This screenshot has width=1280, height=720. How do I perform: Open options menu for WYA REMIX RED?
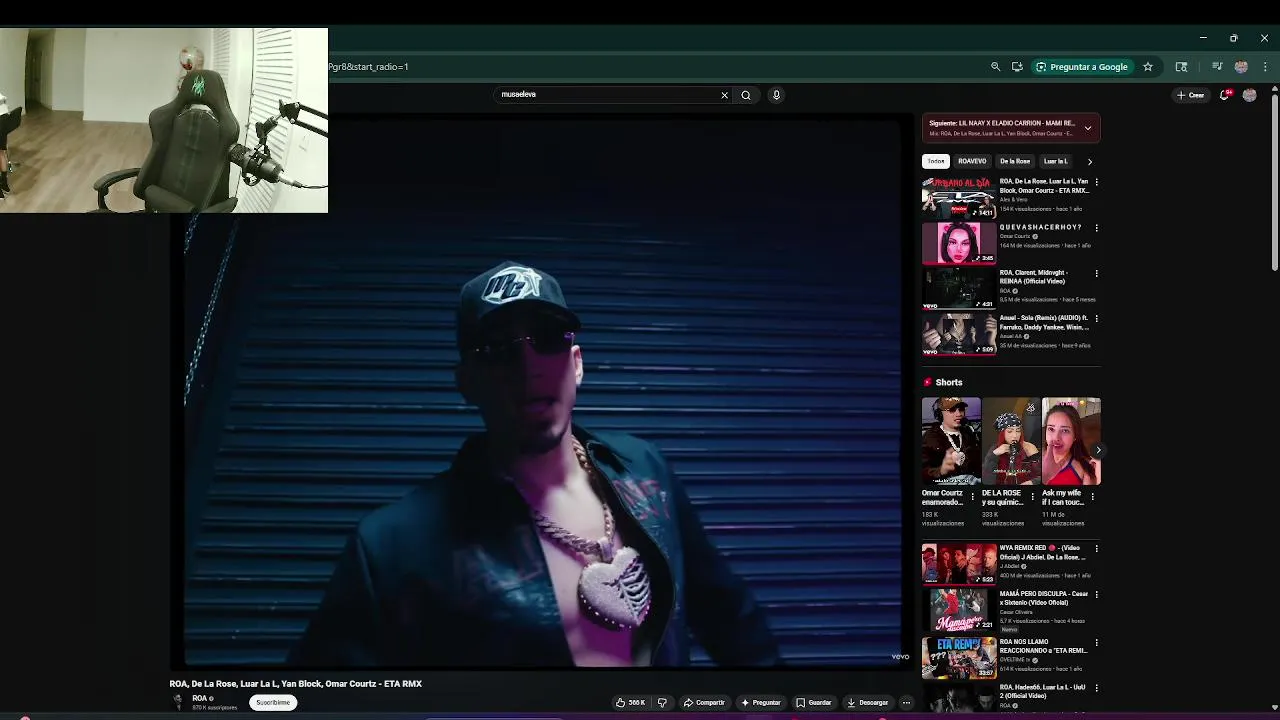click(x=1096, y=548)
